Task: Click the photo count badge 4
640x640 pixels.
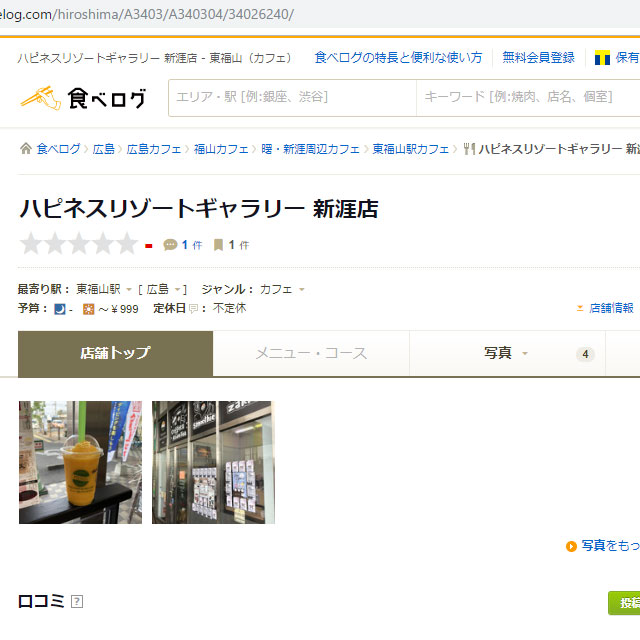Action: (585, 354)
